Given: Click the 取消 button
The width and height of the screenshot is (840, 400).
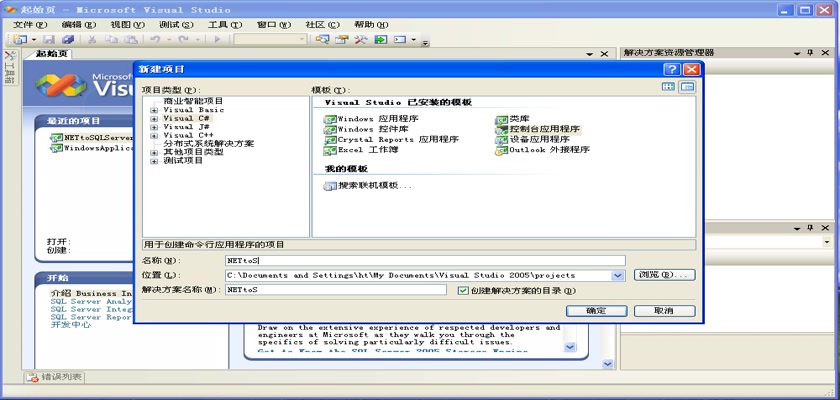Looking at the screenshot, I should 664,311.
